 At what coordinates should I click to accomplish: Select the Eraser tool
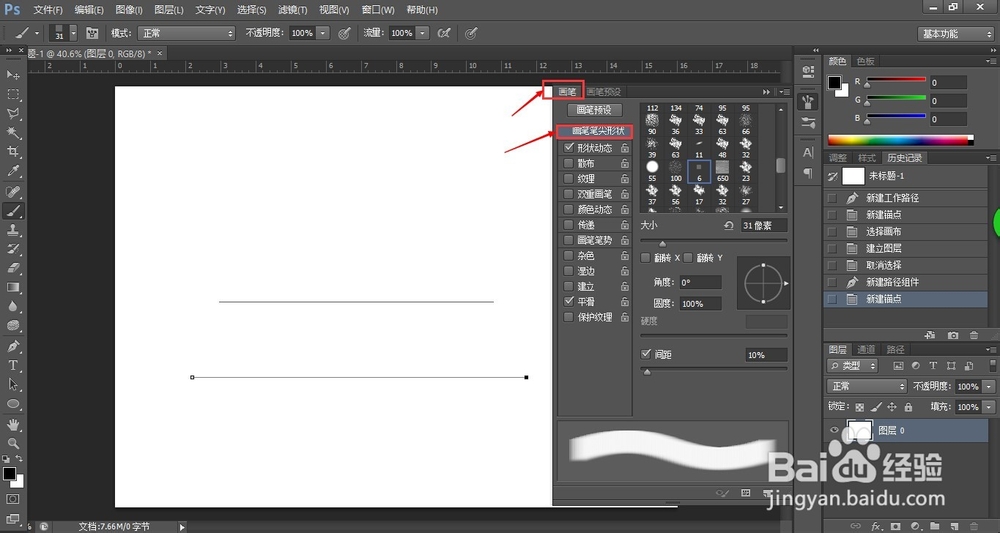13,268
